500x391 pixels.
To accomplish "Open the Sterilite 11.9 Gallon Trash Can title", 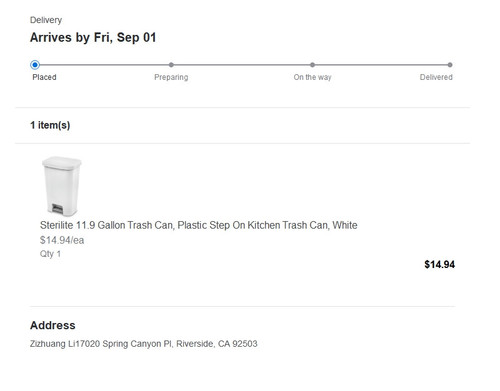I will [x=199, y=225].
